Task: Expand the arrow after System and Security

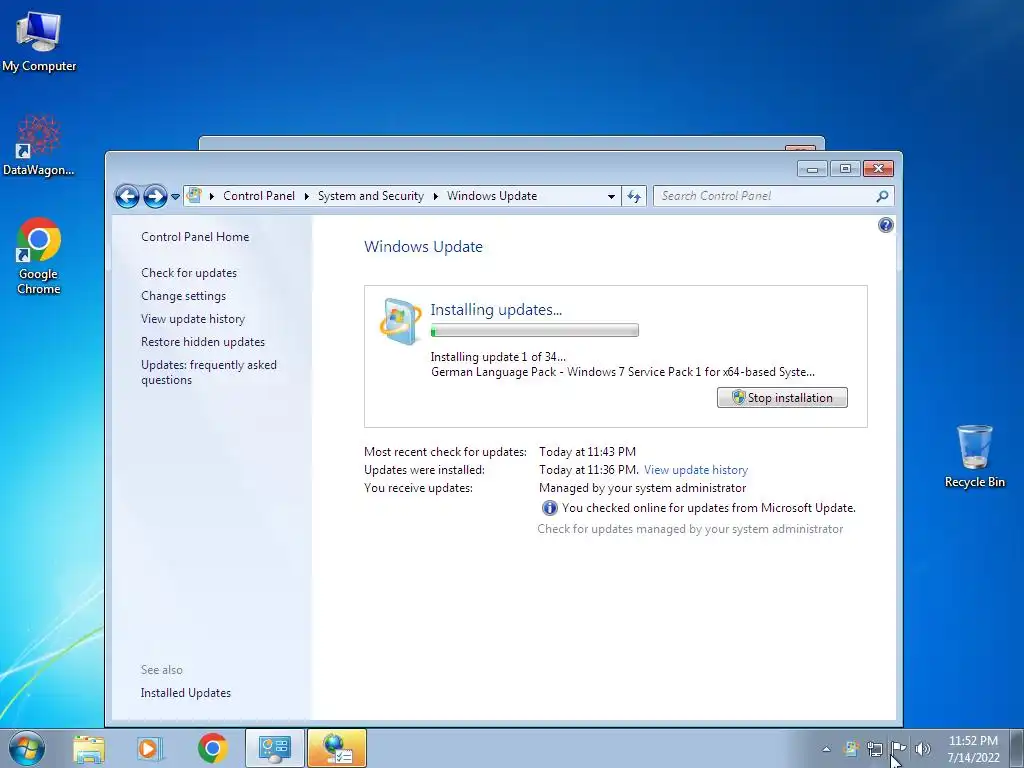Action: click(436, 196)
